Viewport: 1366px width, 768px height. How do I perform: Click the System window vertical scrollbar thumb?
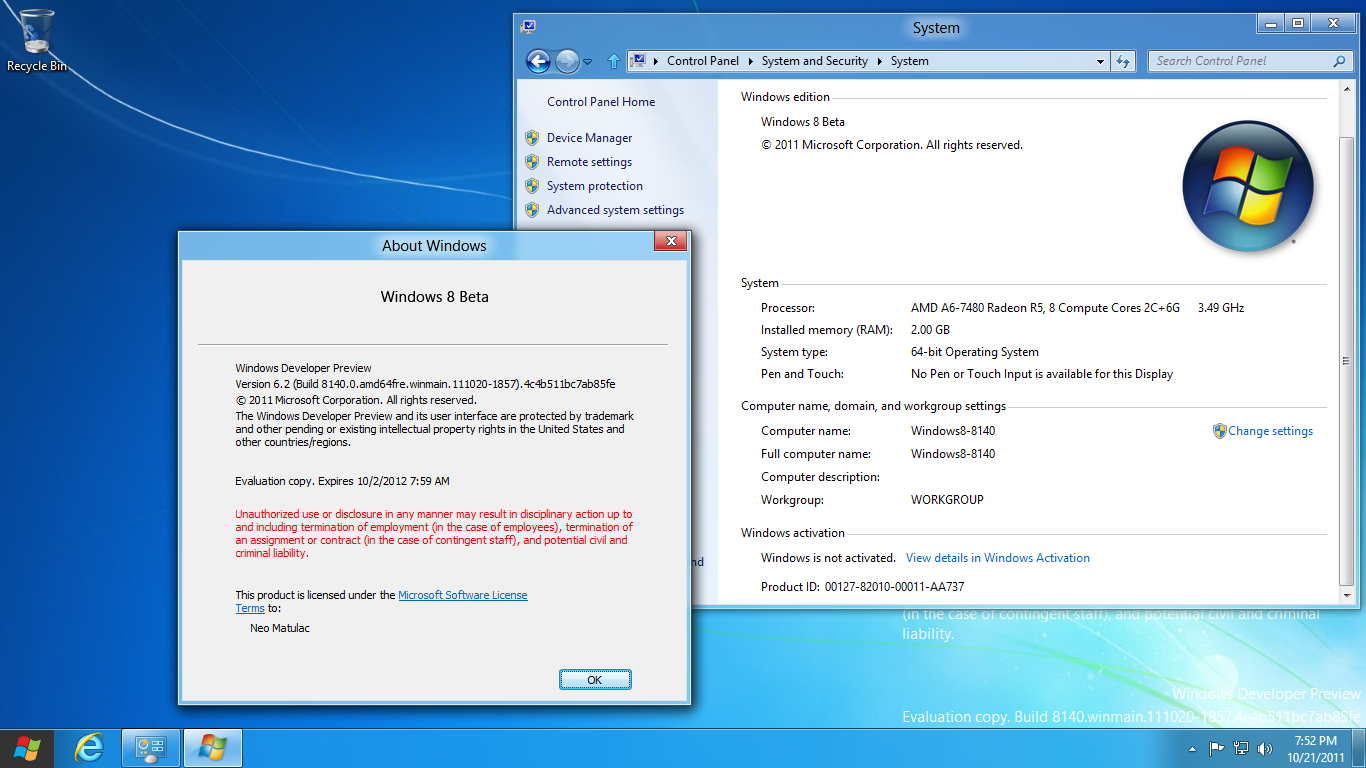[1347, 360]
